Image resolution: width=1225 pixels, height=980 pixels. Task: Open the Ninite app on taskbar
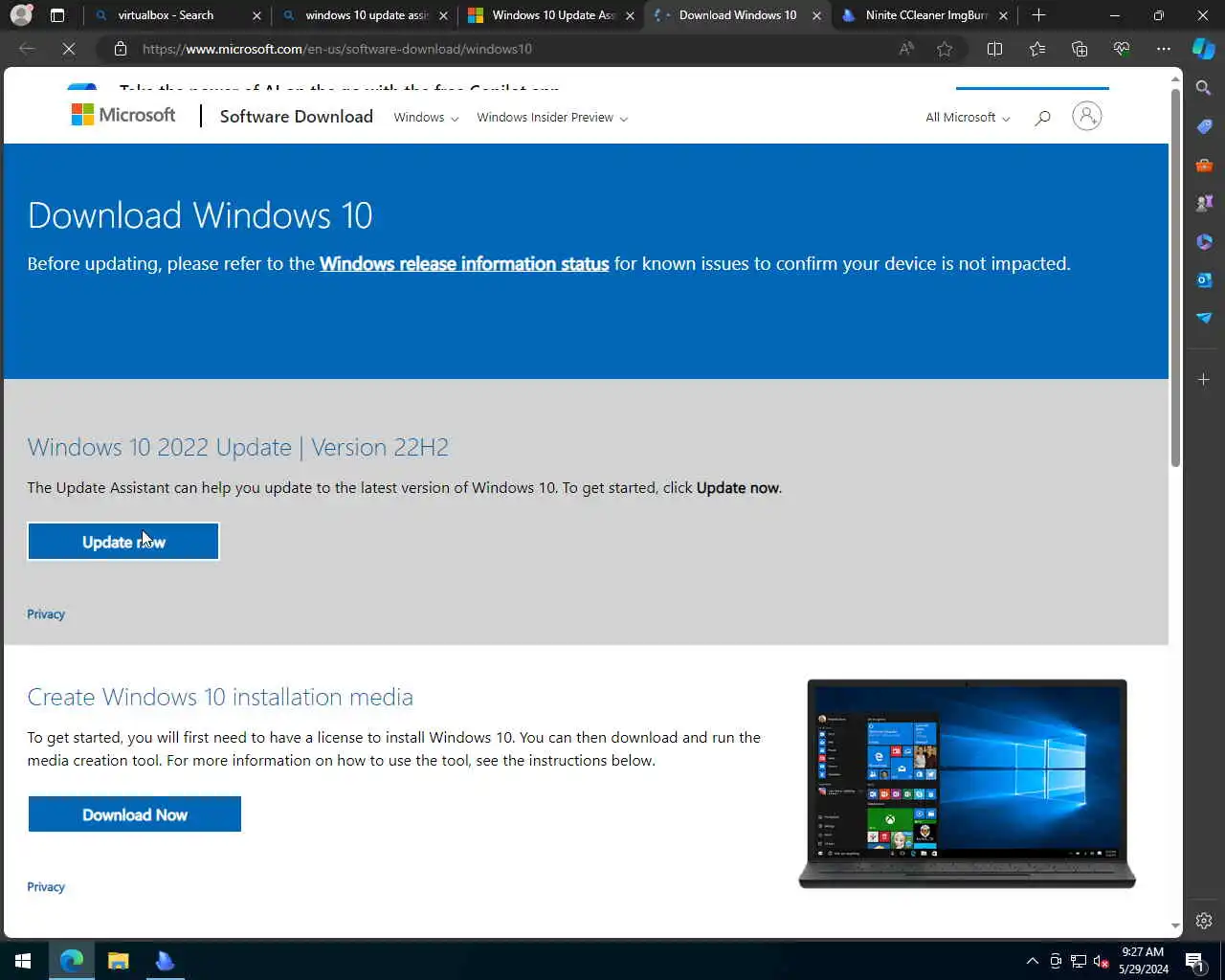coord(165,961)
